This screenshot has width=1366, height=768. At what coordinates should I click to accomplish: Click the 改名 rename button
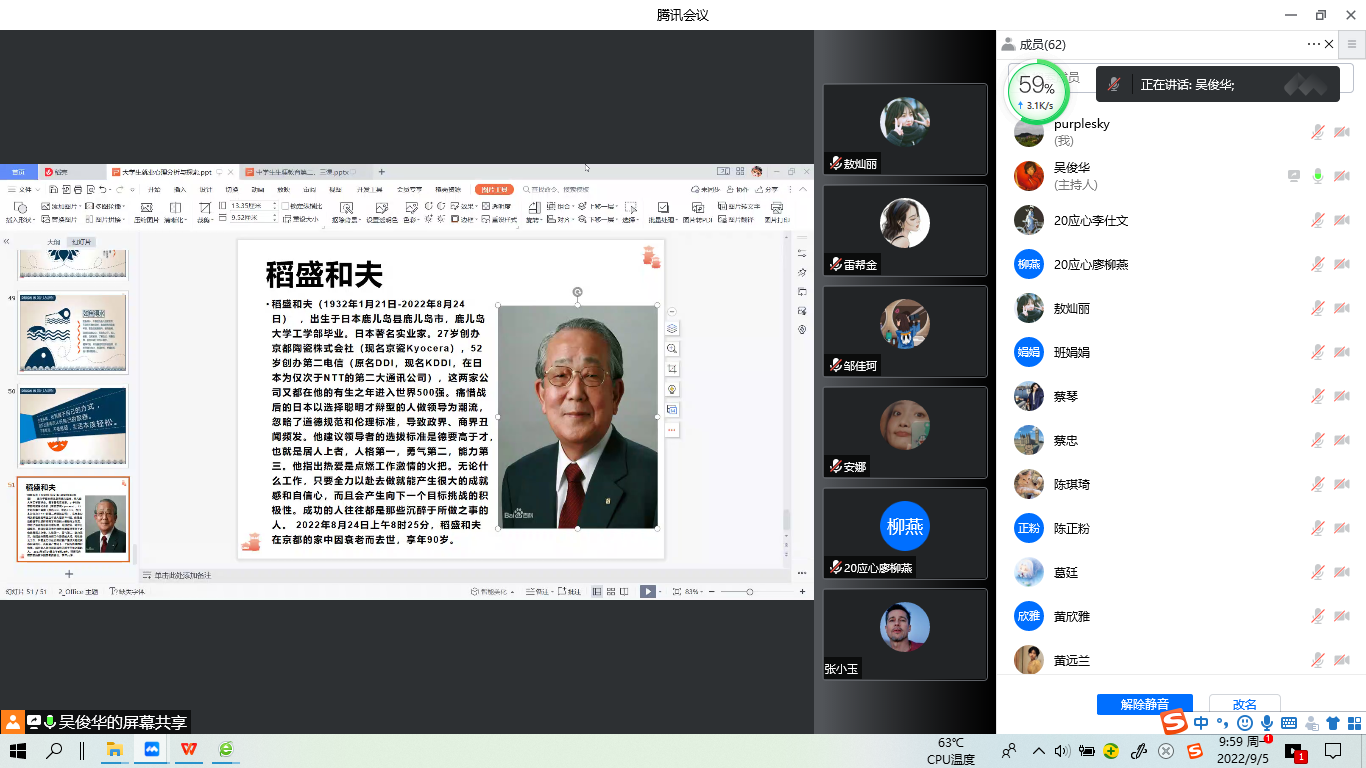tap(1244, 704)
